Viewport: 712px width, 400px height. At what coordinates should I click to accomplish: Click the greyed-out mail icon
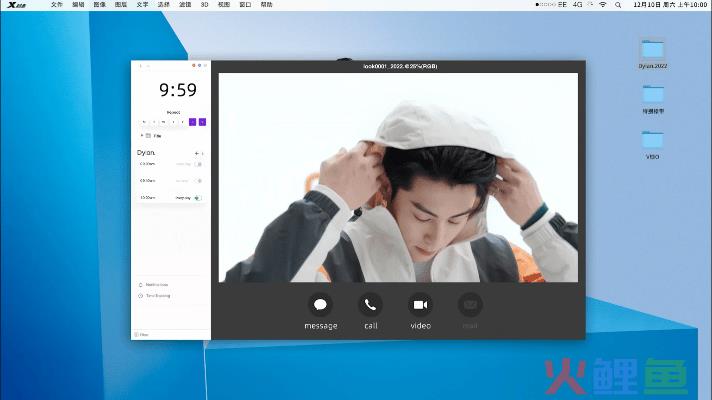(470, 305)
